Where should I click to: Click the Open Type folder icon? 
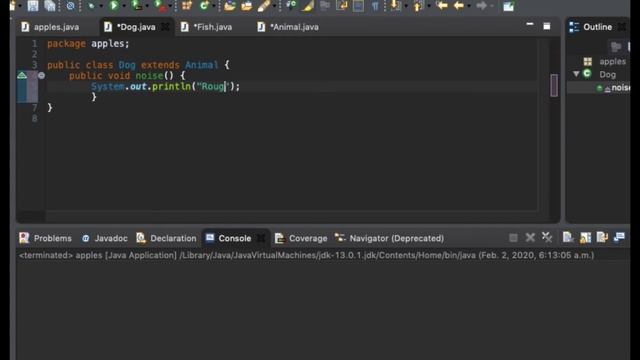pos(229,6)
